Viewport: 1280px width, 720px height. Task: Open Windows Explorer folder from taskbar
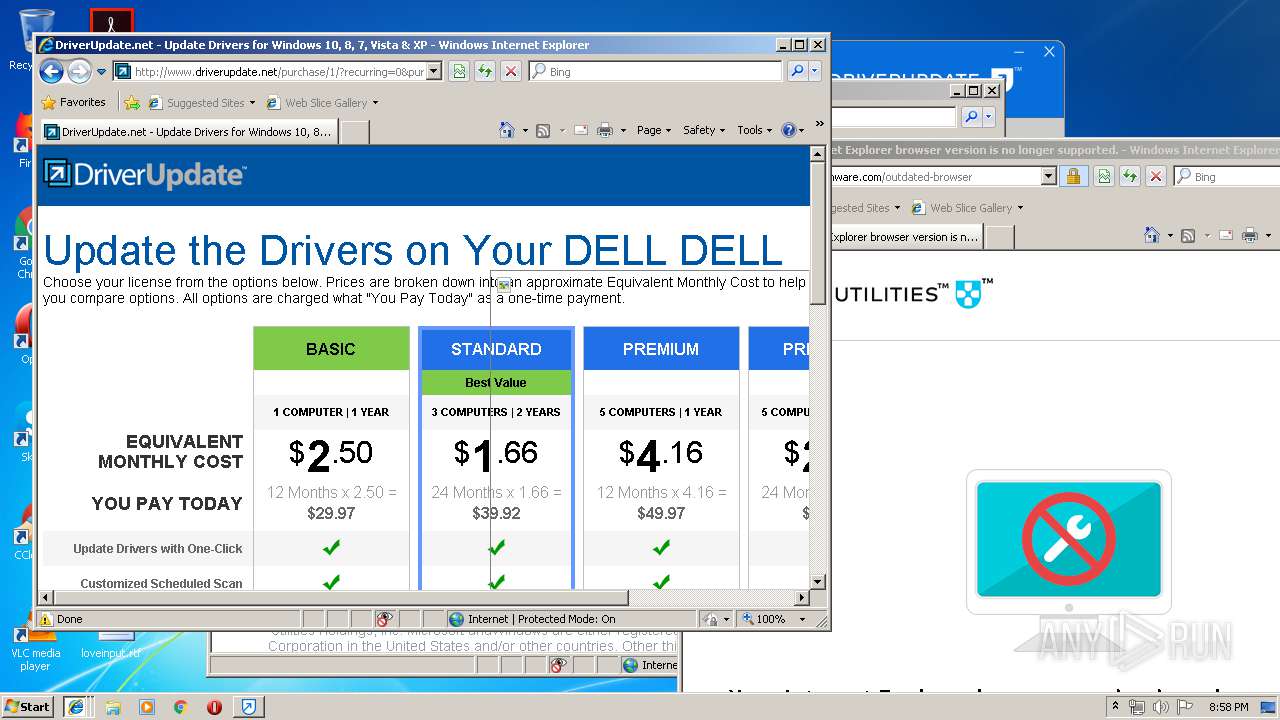[x=113, y=707]
